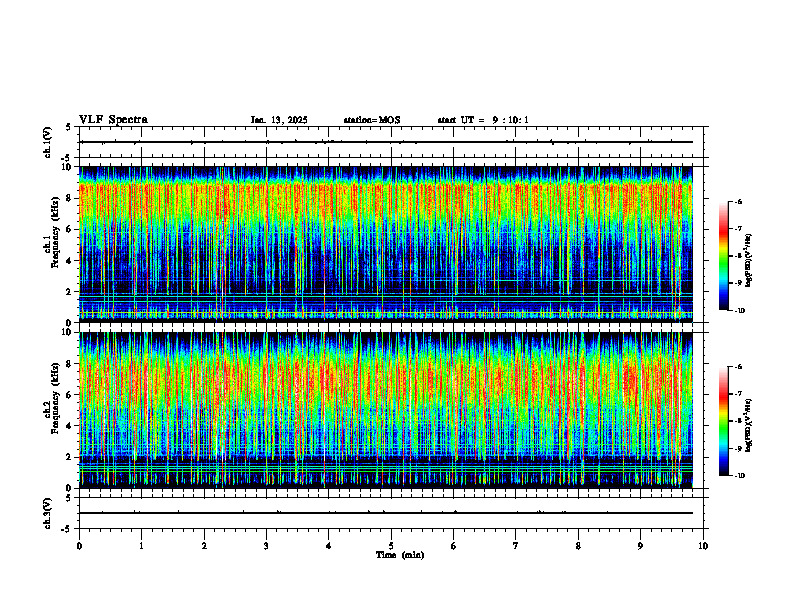Click the "Time (min)" axis title
The height and width of the screenshot is (612, 792).
(x=400, y=555)
